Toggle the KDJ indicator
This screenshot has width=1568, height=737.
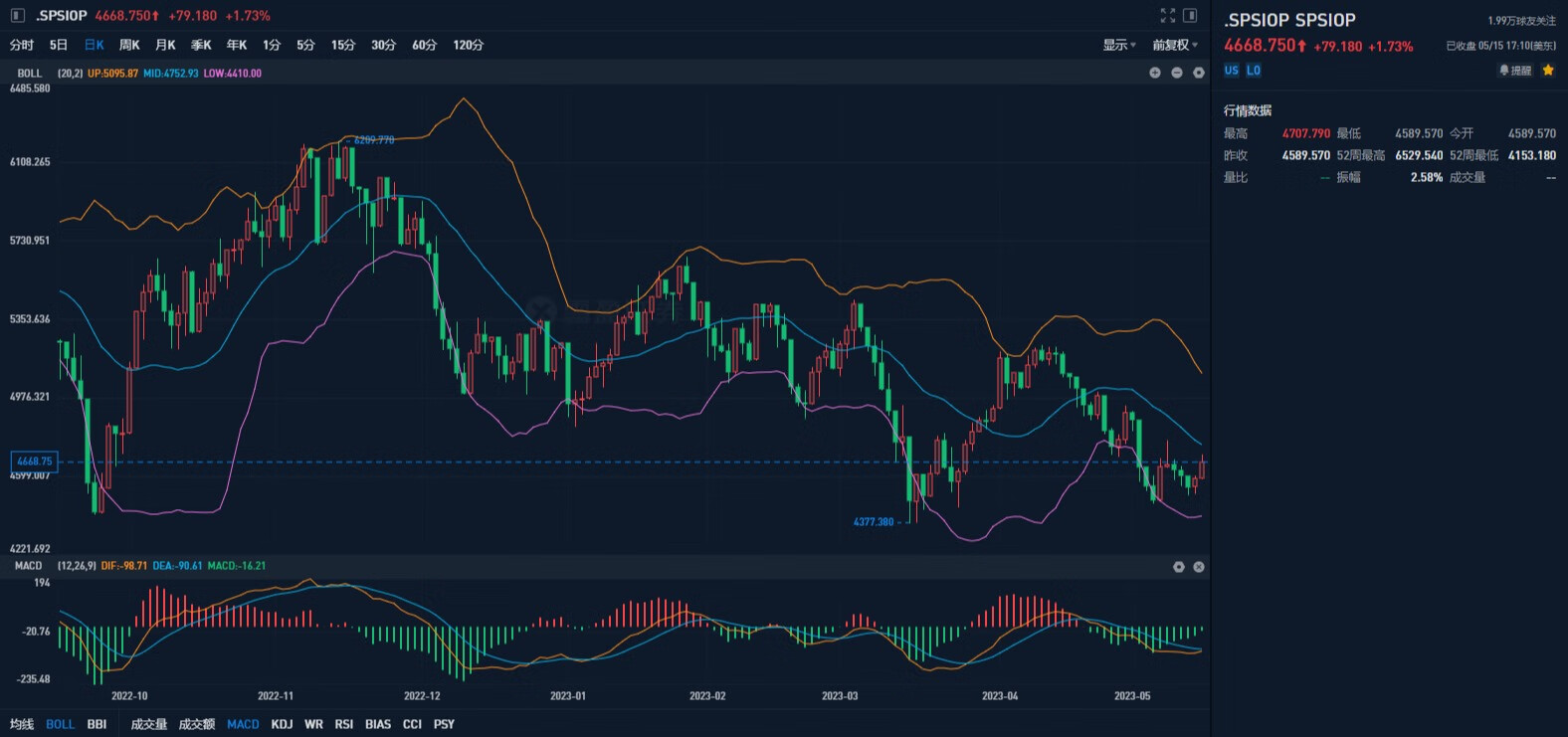click(x=282, y=724)
